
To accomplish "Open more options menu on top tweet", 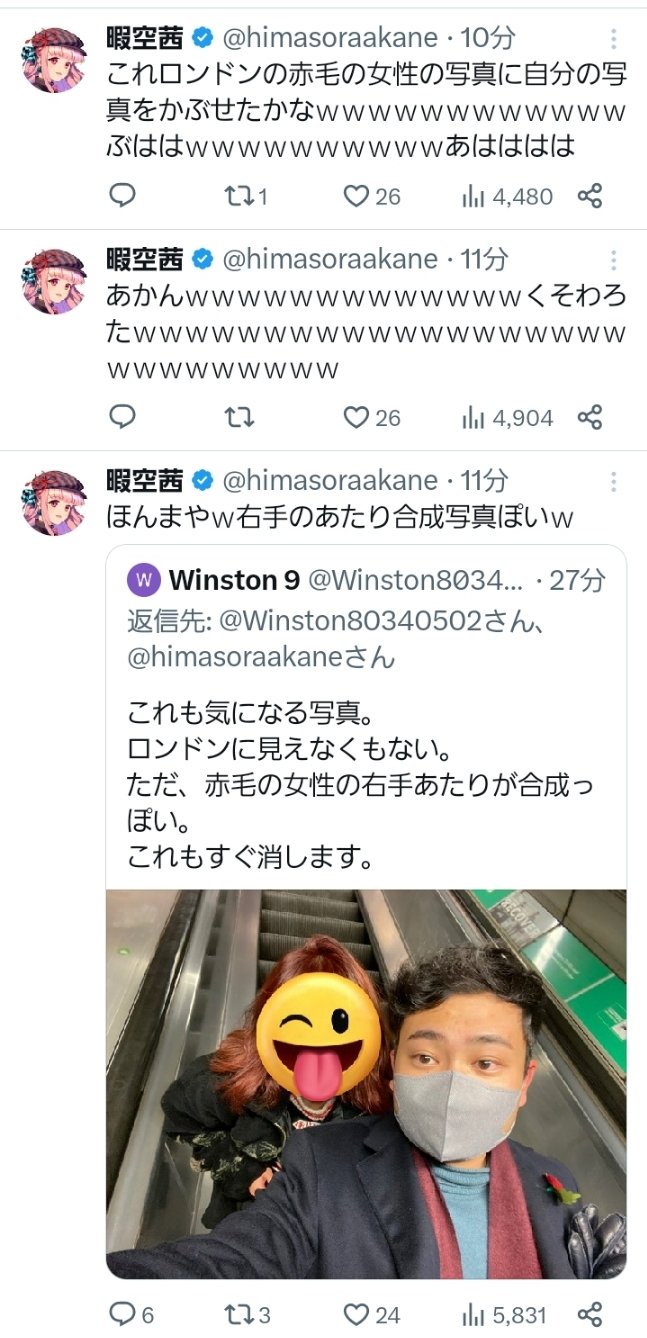I will (x=613, y=39).
